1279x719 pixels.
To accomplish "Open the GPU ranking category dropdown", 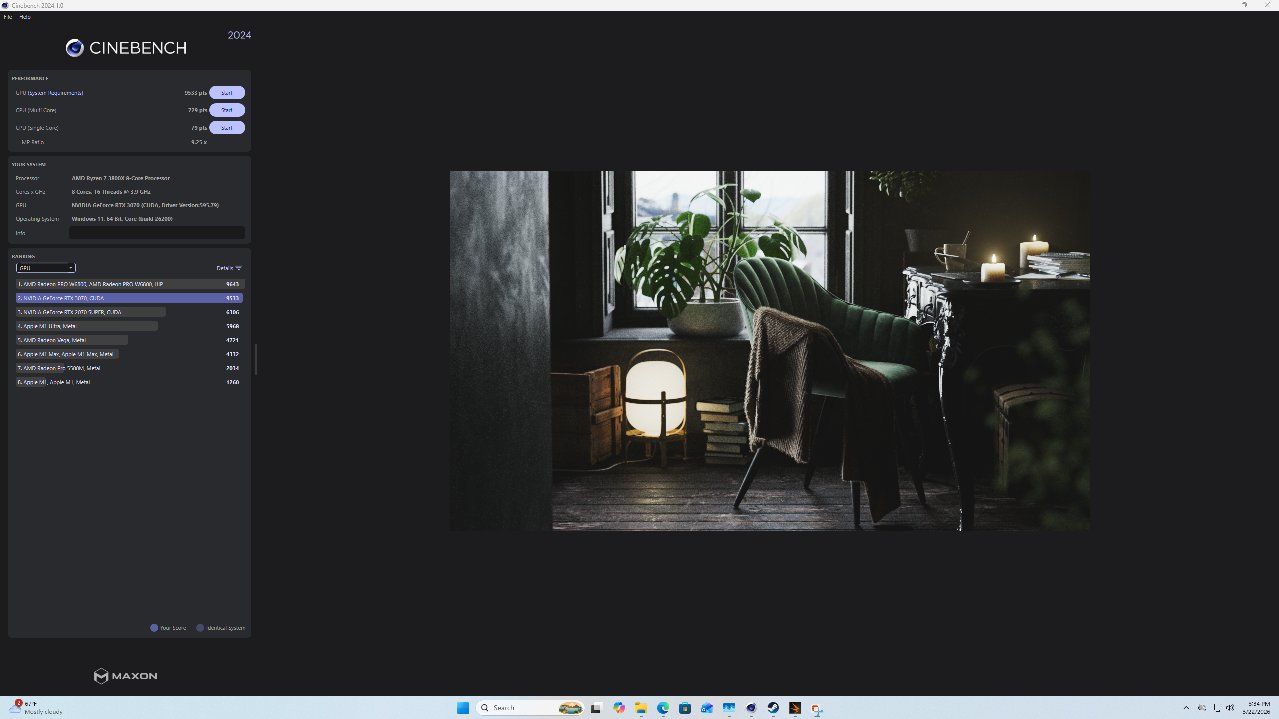I will [x=45, y=268].
